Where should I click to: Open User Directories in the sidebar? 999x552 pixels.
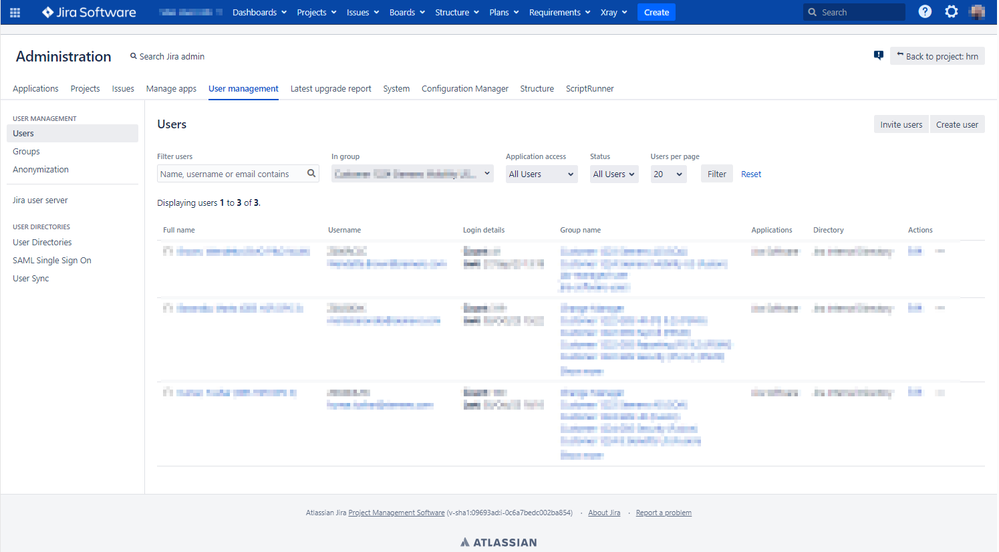42,242
